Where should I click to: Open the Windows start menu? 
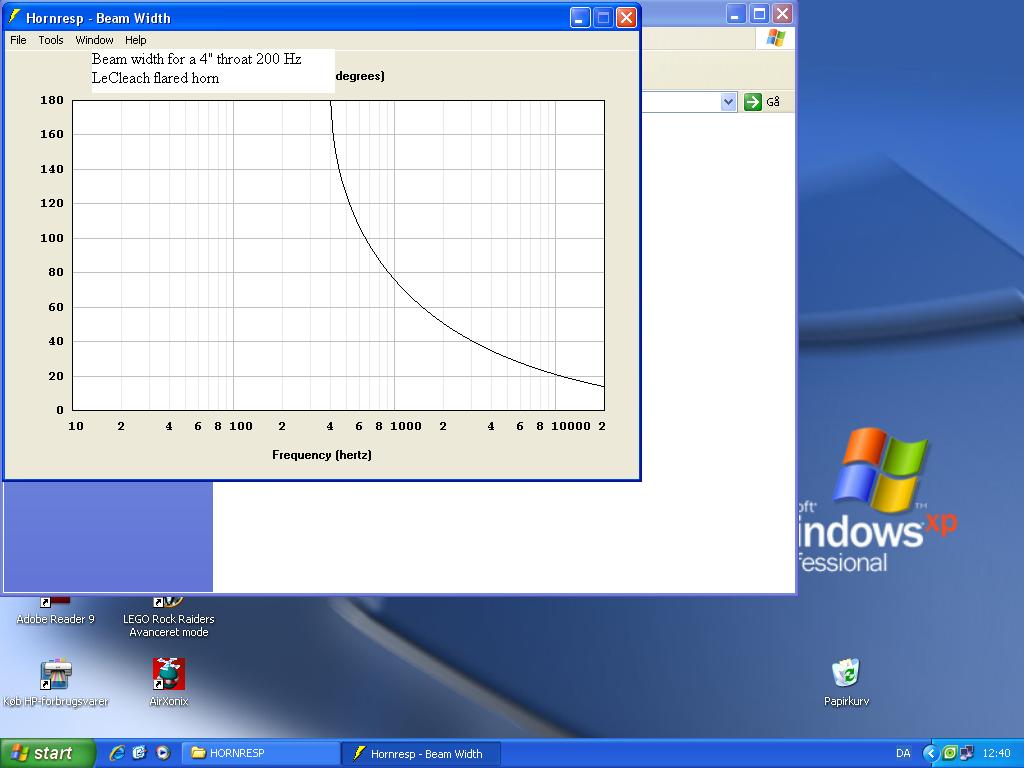(47, 754)
